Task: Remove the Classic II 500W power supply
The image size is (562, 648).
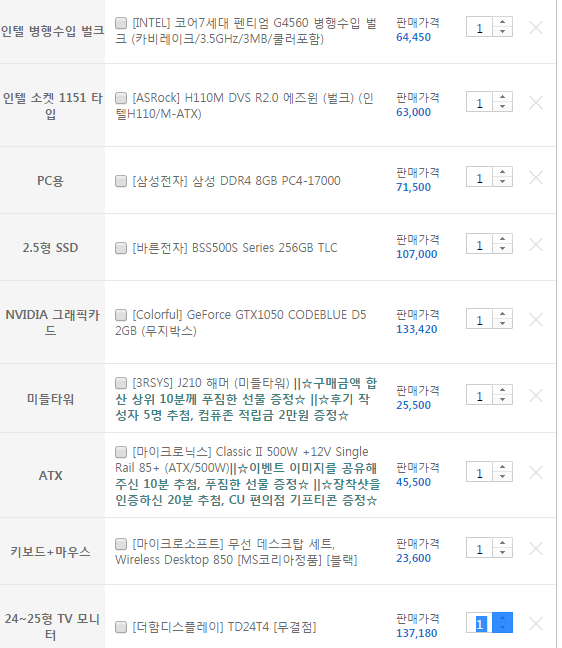Action: (536, 472)
